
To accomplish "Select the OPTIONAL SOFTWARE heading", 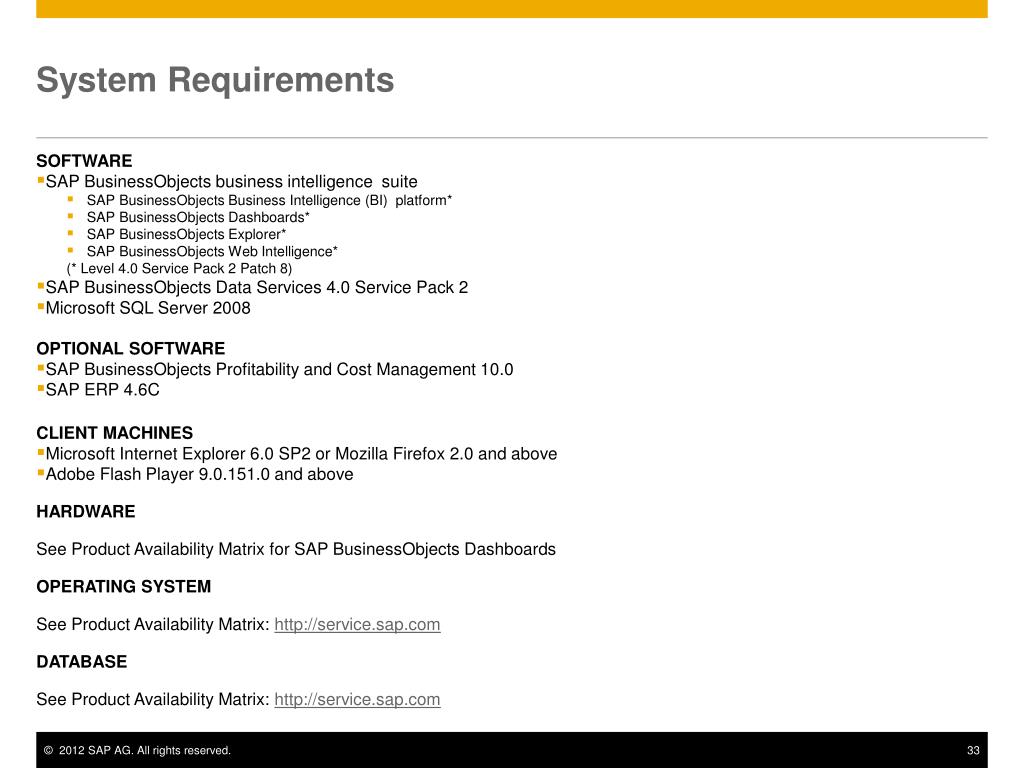I will point(131,349).
